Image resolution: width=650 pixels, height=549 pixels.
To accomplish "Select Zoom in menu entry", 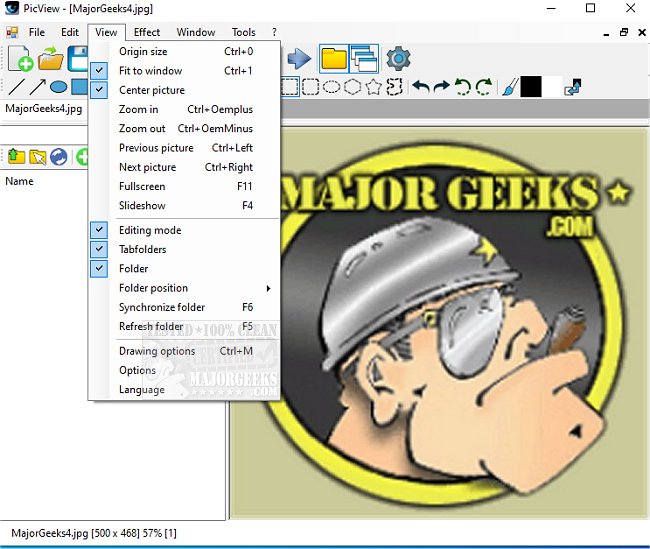I will coord(138,110).
